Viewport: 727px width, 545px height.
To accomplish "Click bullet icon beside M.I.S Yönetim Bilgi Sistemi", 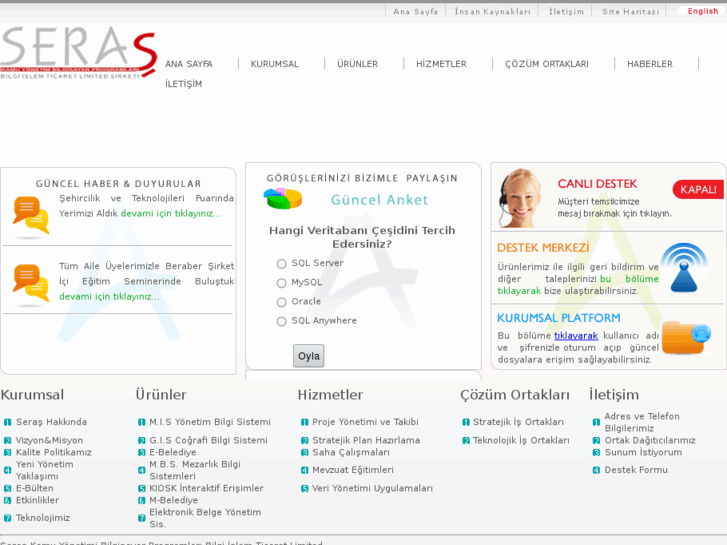I will 141,422.
